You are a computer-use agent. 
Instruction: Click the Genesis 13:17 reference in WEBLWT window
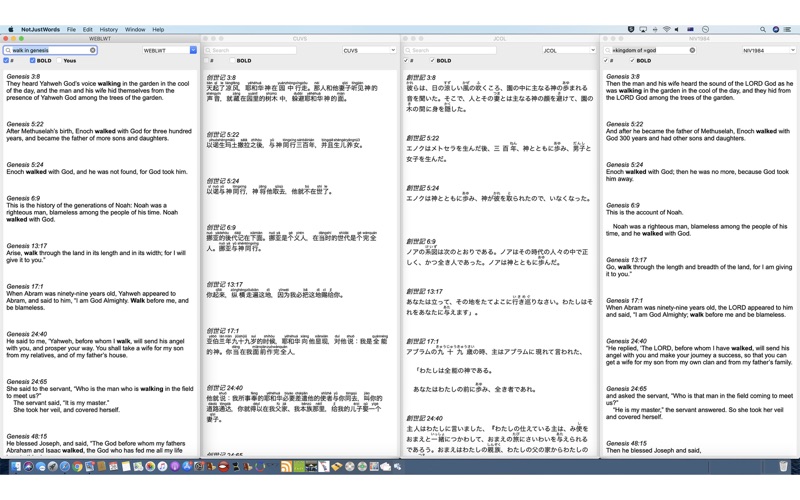[27, 246]
